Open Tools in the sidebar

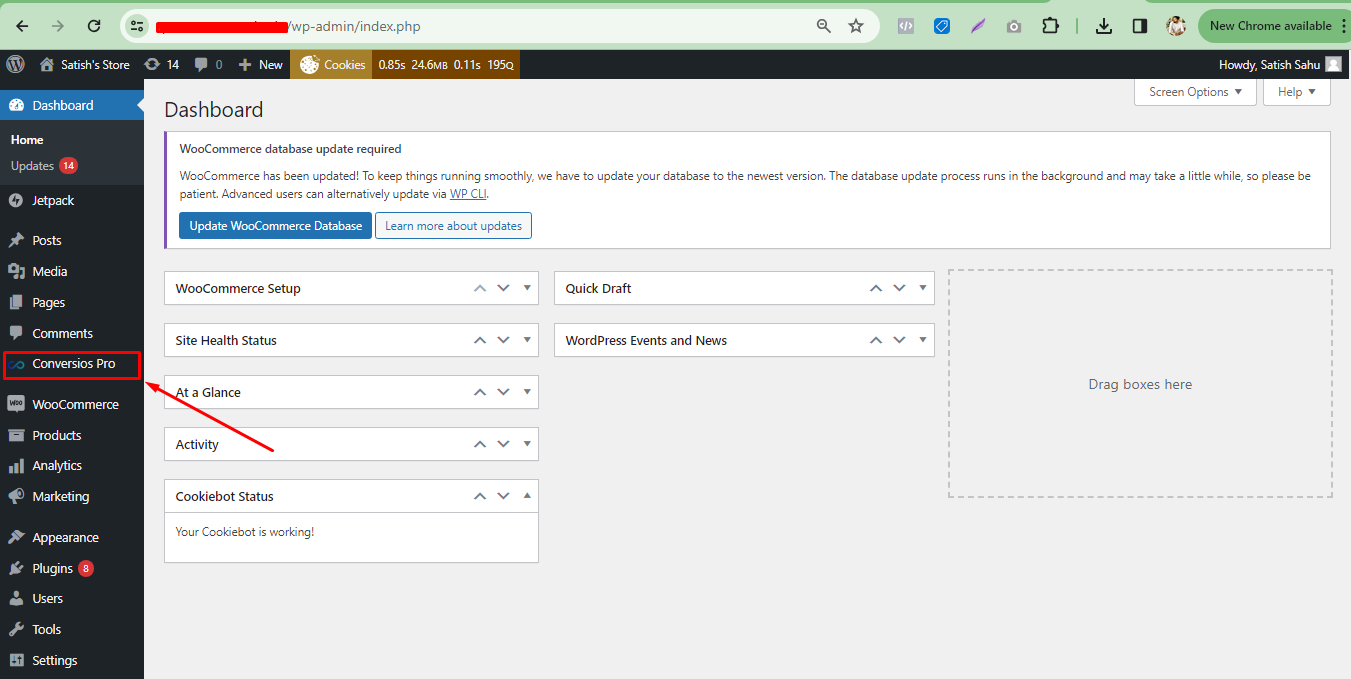coord(72,629)
